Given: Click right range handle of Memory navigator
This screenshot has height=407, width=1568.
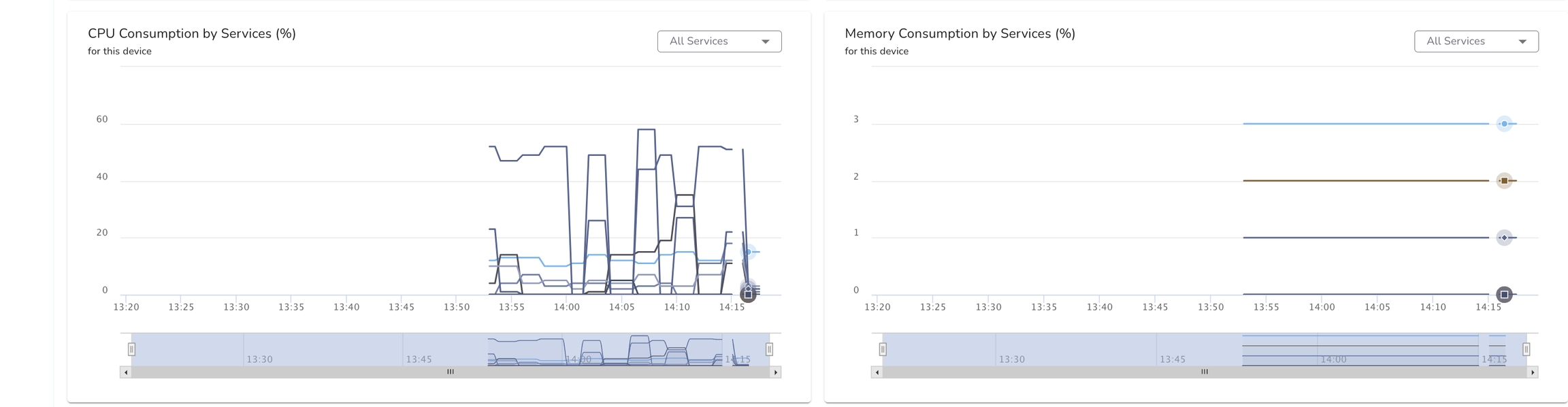Looking at the screenshot, I should tap(1526, 349).
